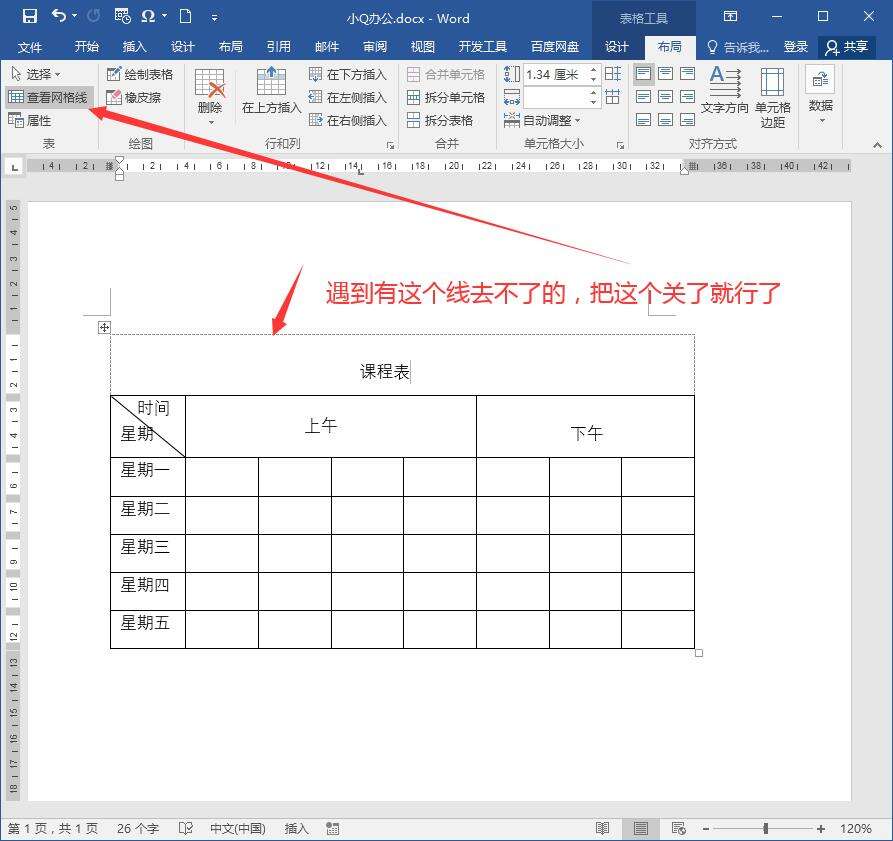Click the Undo arrow icon

[x=59, y=16]
